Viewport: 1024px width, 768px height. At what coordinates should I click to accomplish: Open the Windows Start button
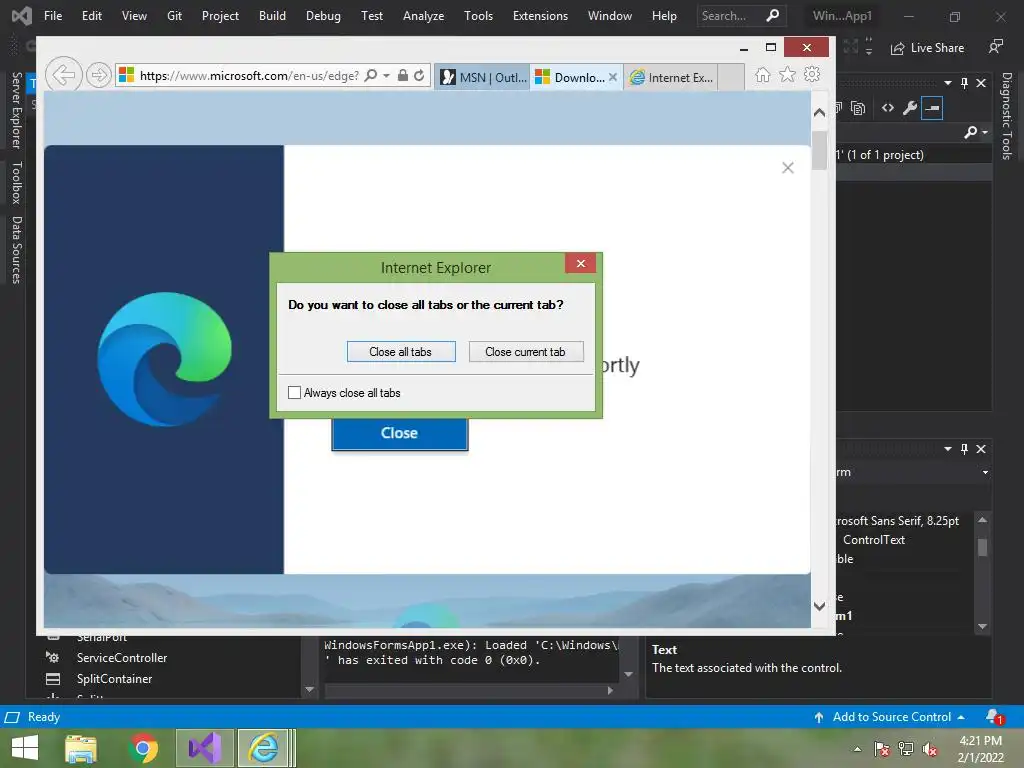(x=25, y=748)
